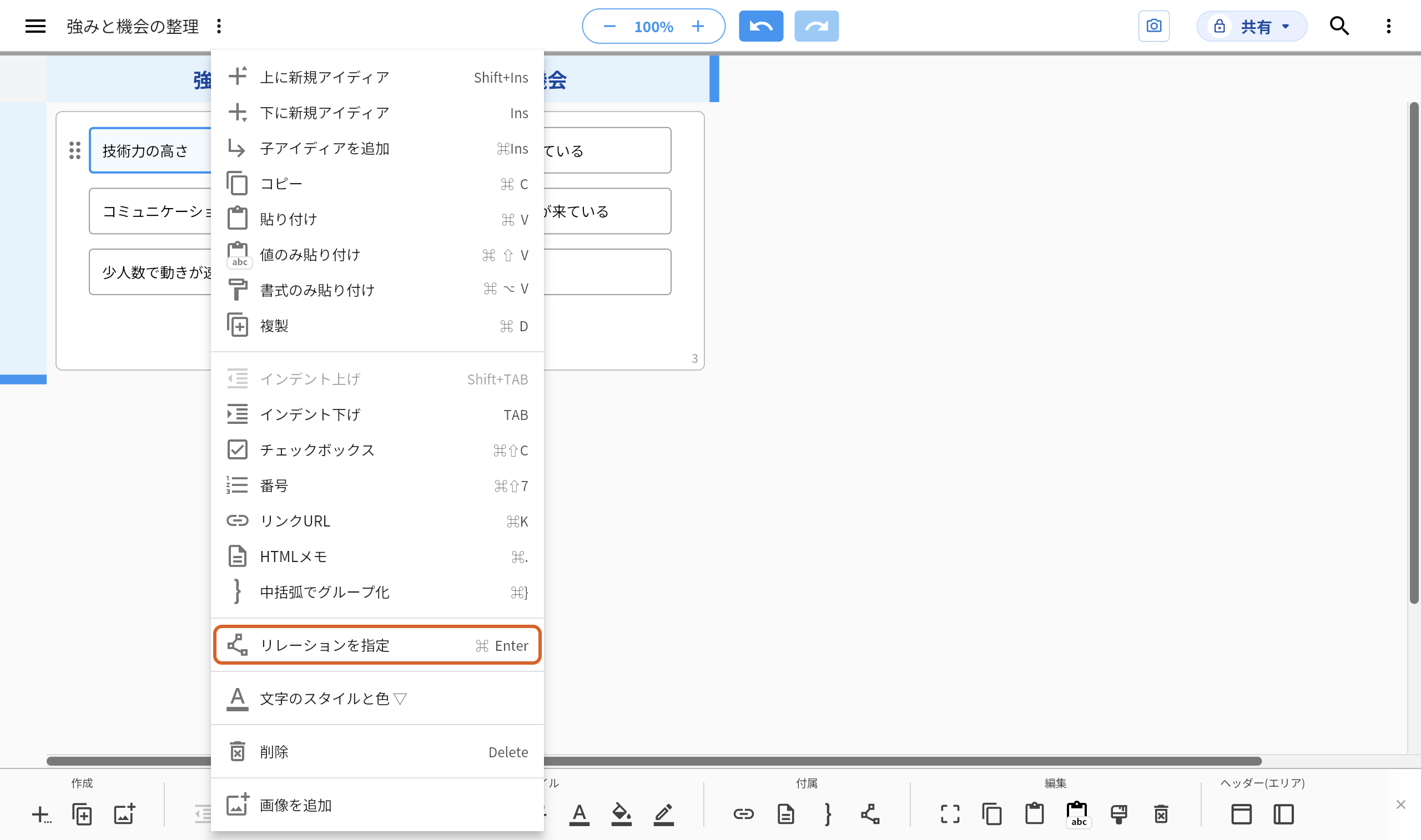Select コピー from the context menu
1421x840 pixels.
[x=377, y=184]
